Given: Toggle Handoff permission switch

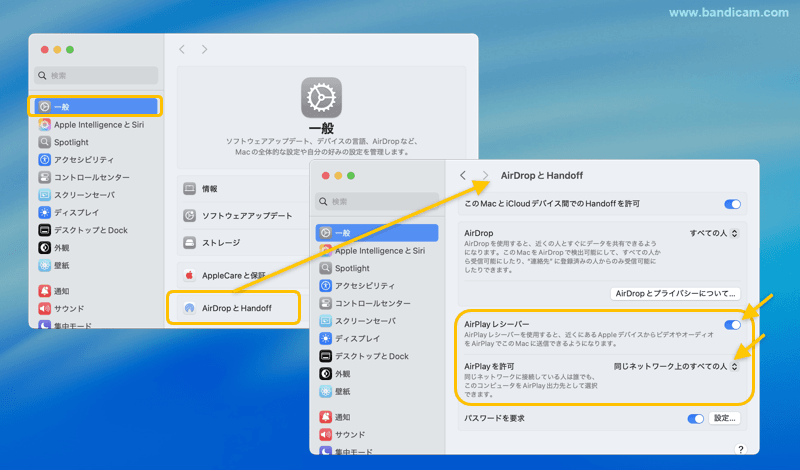Looking at the screenshot, I should (x=733, y=204).
